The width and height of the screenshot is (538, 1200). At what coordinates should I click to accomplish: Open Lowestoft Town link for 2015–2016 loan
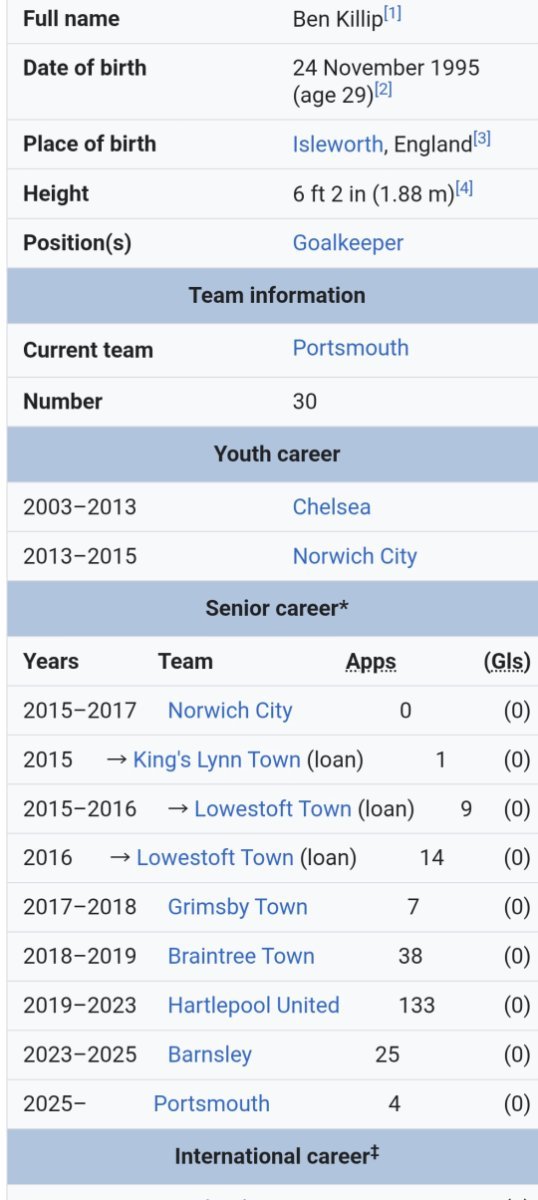pyautogui.click(x=273, y=809)
